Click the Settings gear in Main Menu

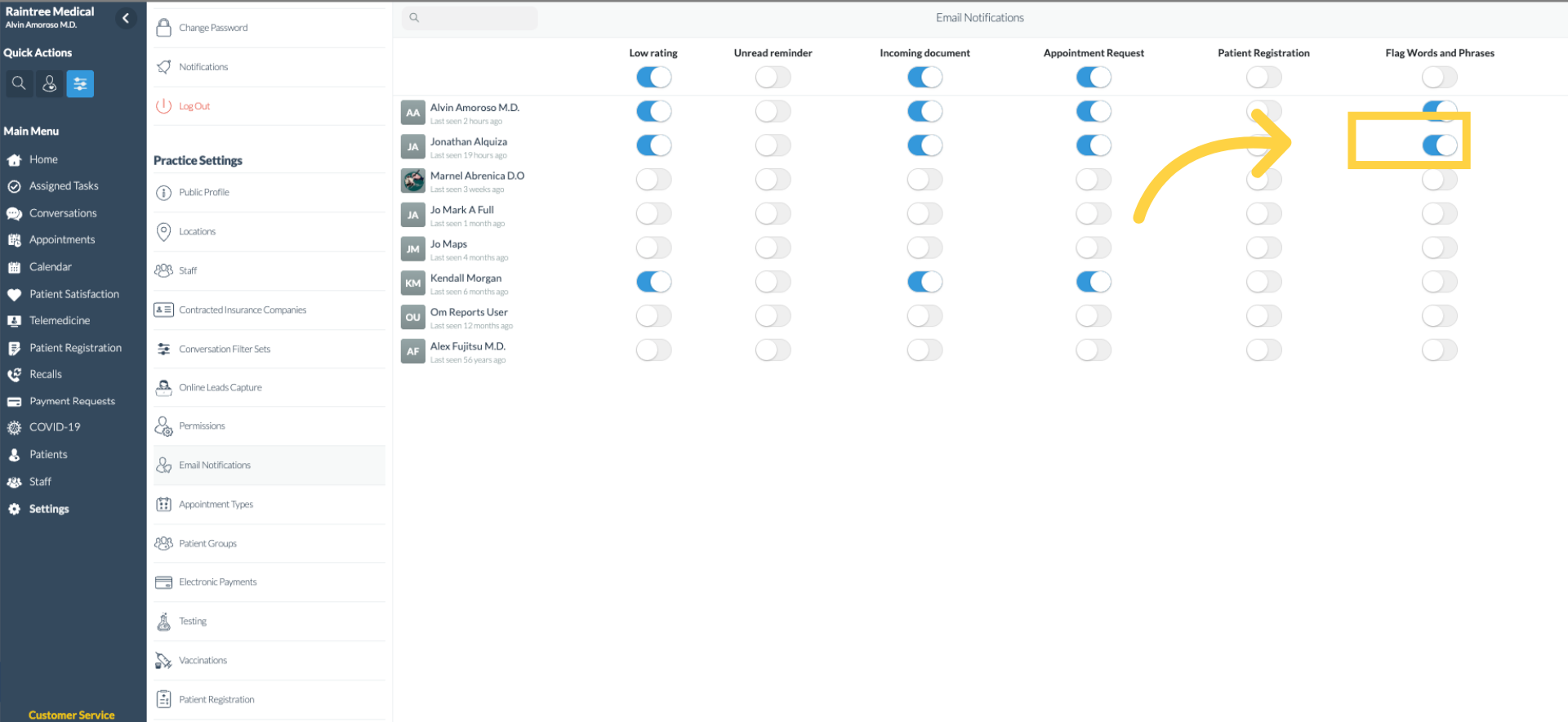click(14, 509)
